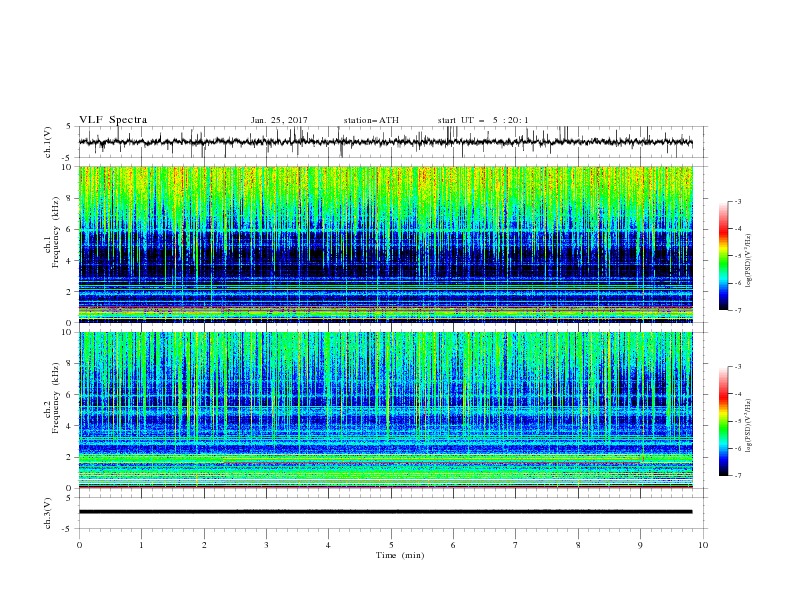Screen dimensions: 792x612
Task: Click the time axis tick label '5'
Action: pos(391,545)
